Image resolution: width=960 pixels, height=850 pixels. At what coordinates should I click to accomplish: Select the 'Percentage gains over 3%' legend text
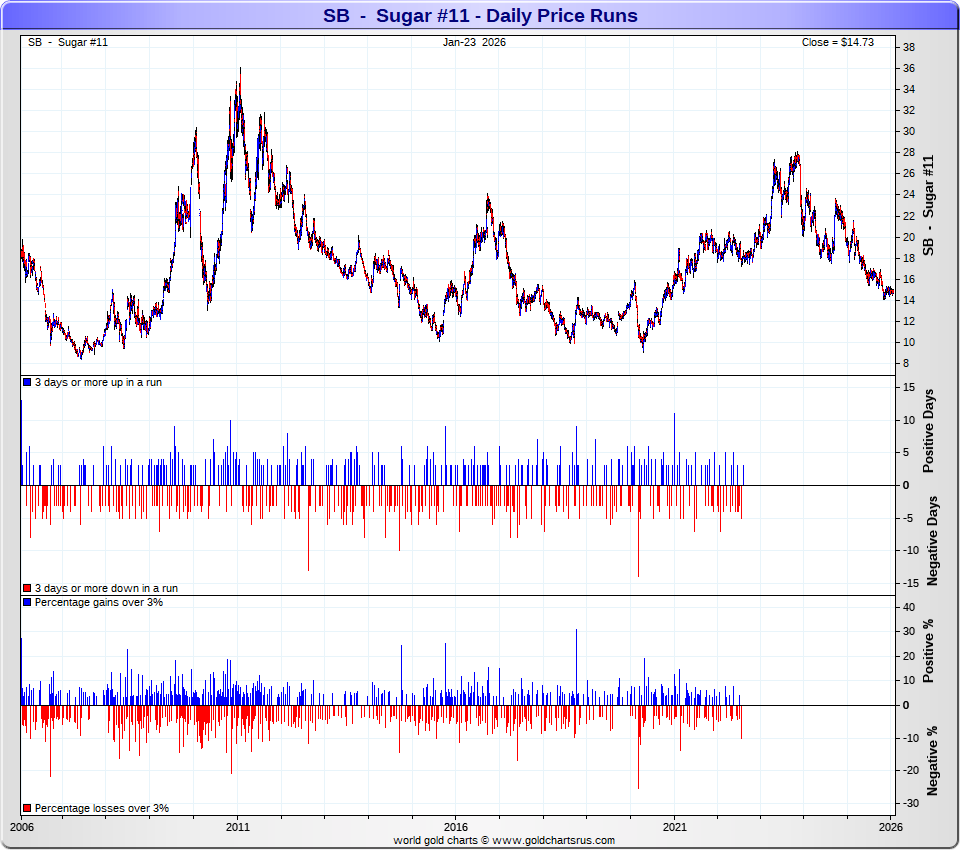click(x=99, y=602)
